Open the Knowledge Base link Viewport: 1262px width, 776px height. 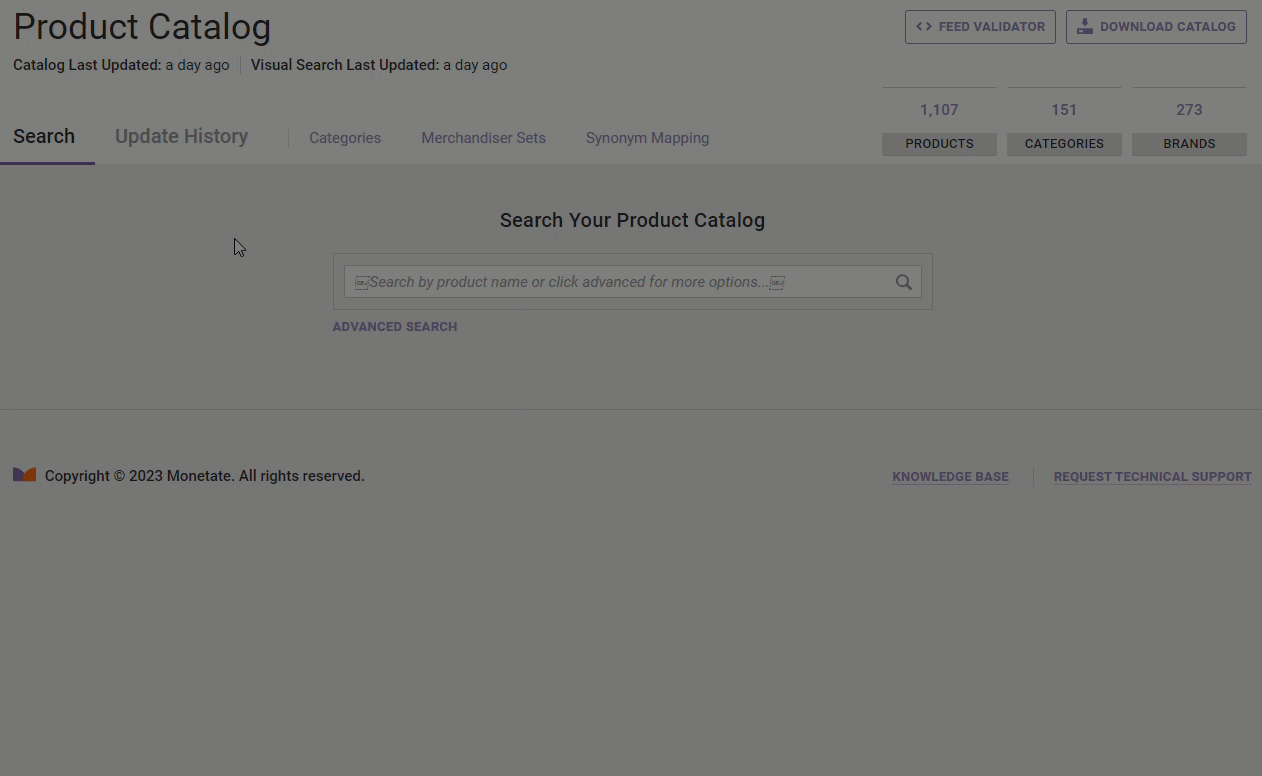coord(950,477)
